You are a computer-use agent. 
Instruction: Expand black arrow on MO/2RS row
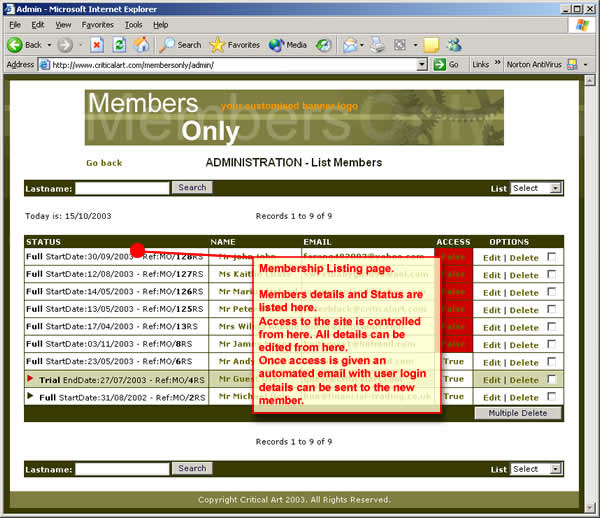[x=30, y=396]
